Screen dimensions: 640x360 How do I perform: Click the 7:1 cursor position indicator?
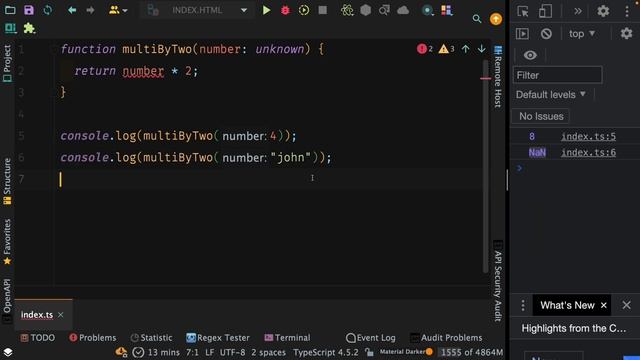coord(192,352)
